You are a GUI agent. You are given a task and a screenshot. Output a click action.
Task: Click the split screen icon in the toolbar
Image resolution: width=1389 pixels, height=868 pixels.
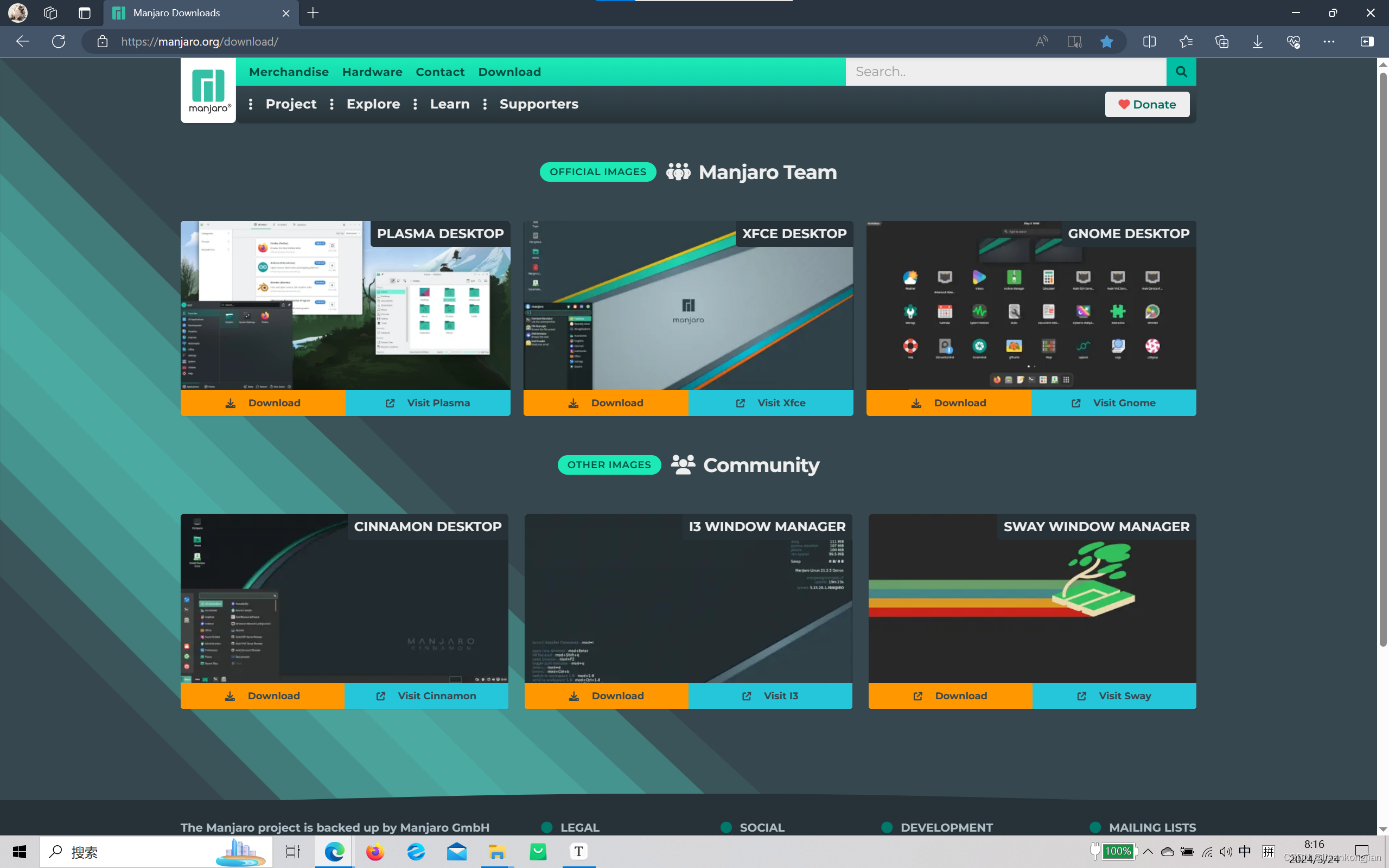point(1149,41)
